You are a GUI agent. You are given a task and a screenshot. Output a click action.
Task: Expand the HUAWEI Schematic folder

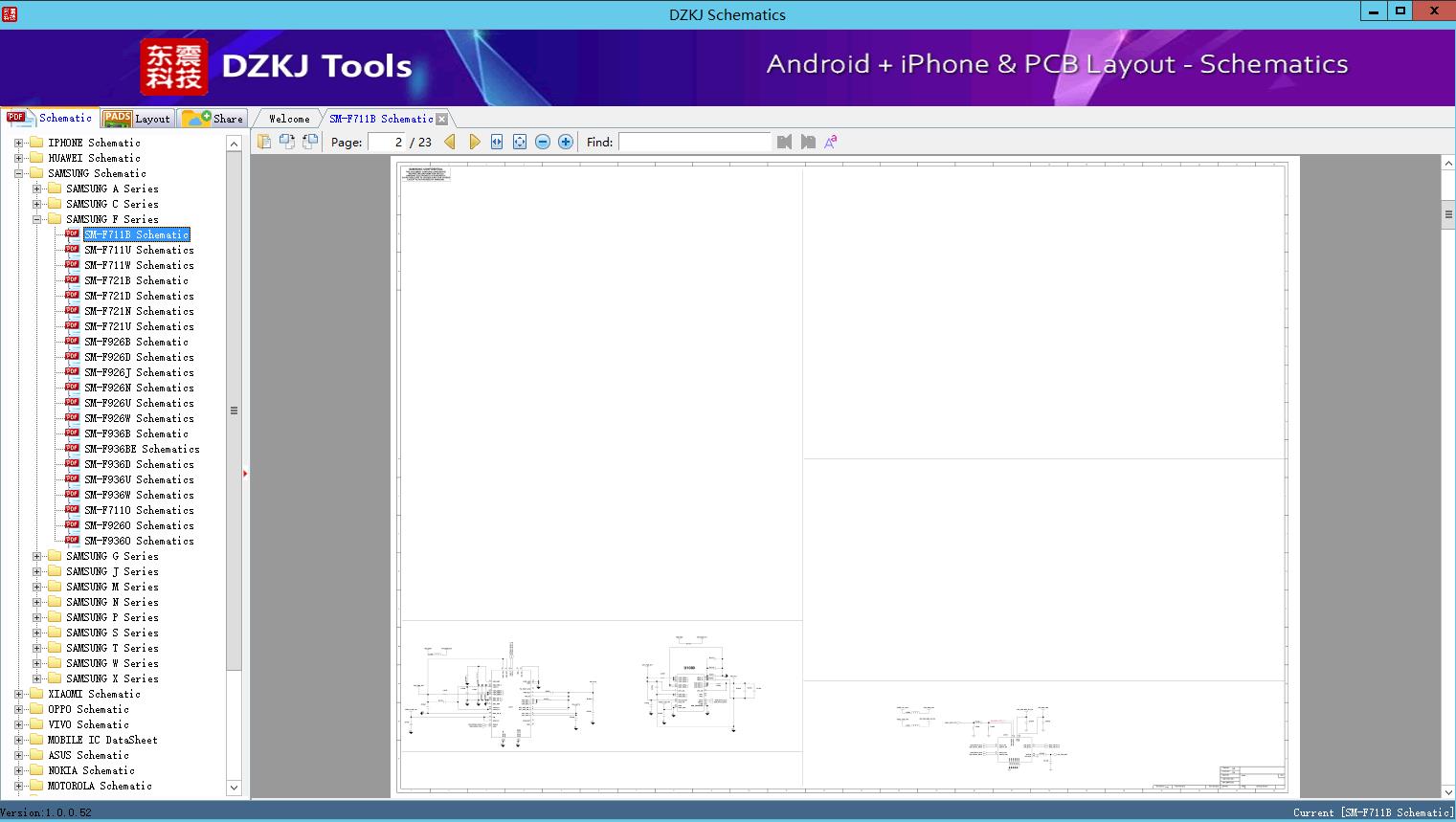tap(18, 158)
